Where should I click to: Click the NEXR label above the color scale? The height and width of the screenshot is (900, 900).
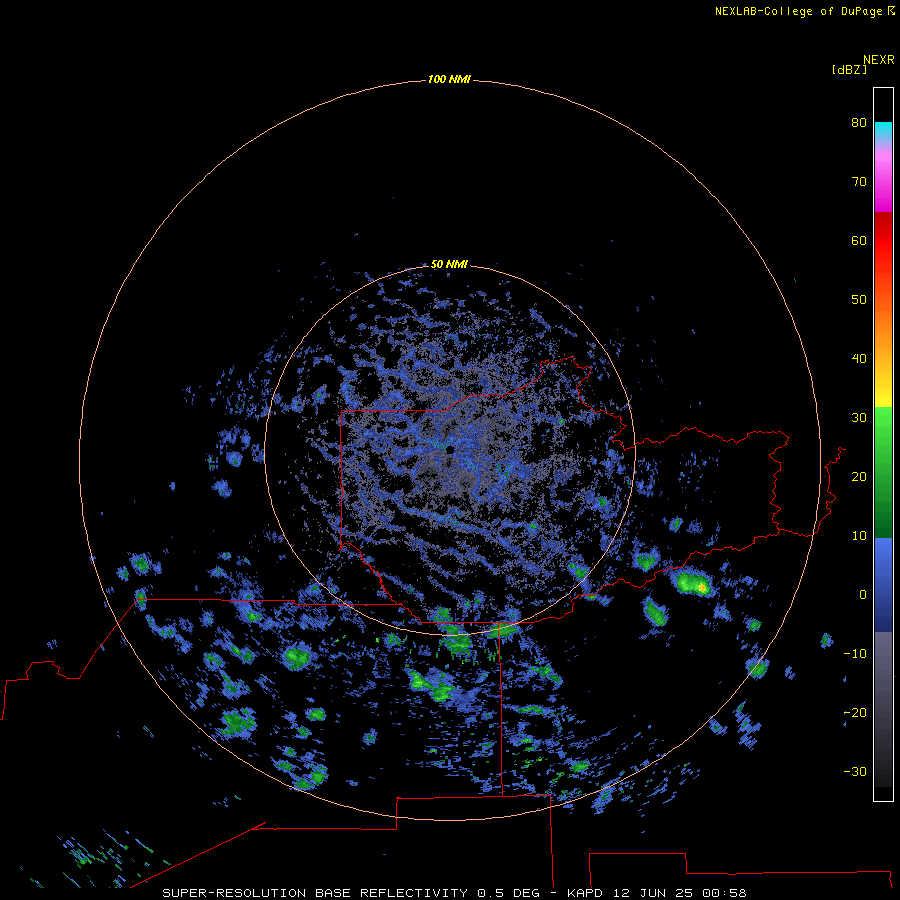click(879, 60)
